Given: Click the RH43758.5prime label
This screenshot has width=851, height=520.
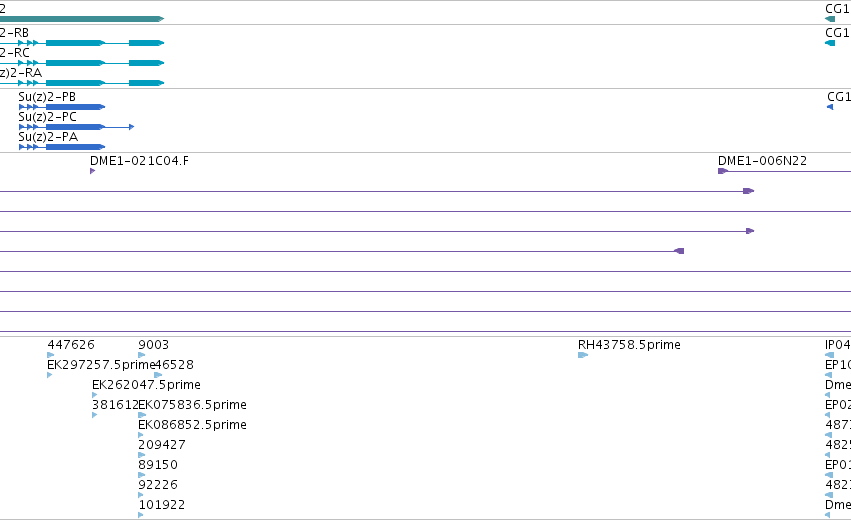Looking at the screenshot, I should coord(629,345).
